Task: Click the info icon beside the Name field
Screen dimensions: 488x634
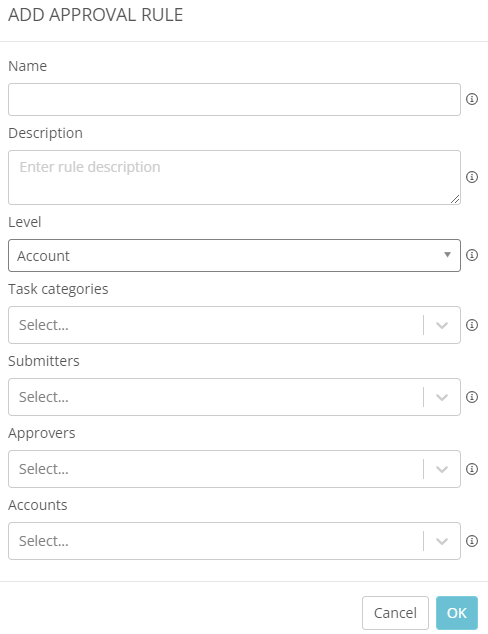Action: pyautogui.click(x=472, y=99)
